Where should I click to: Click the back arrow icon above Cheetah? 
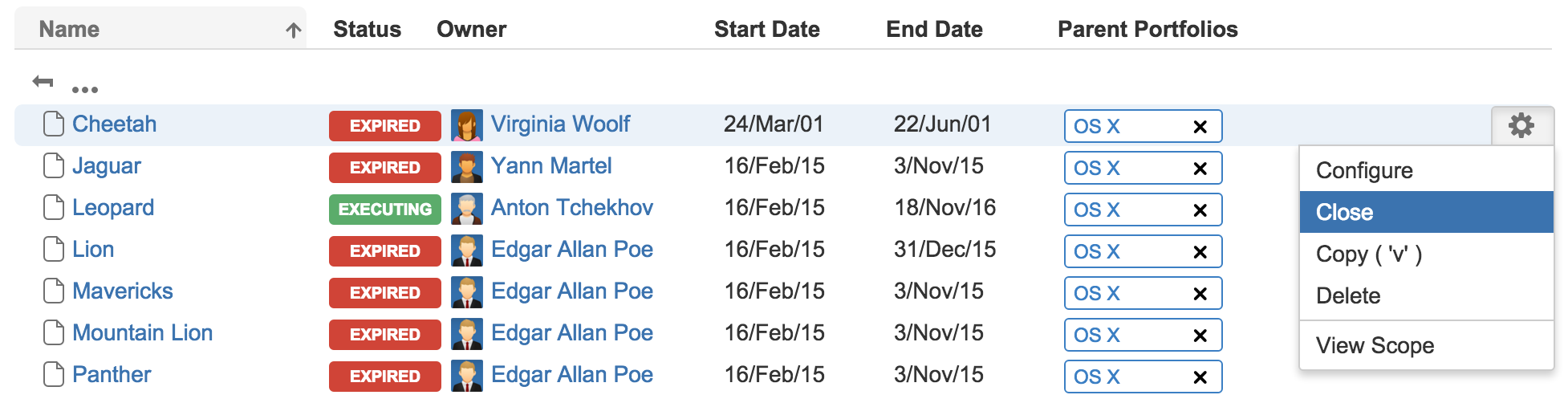point(43,81)
